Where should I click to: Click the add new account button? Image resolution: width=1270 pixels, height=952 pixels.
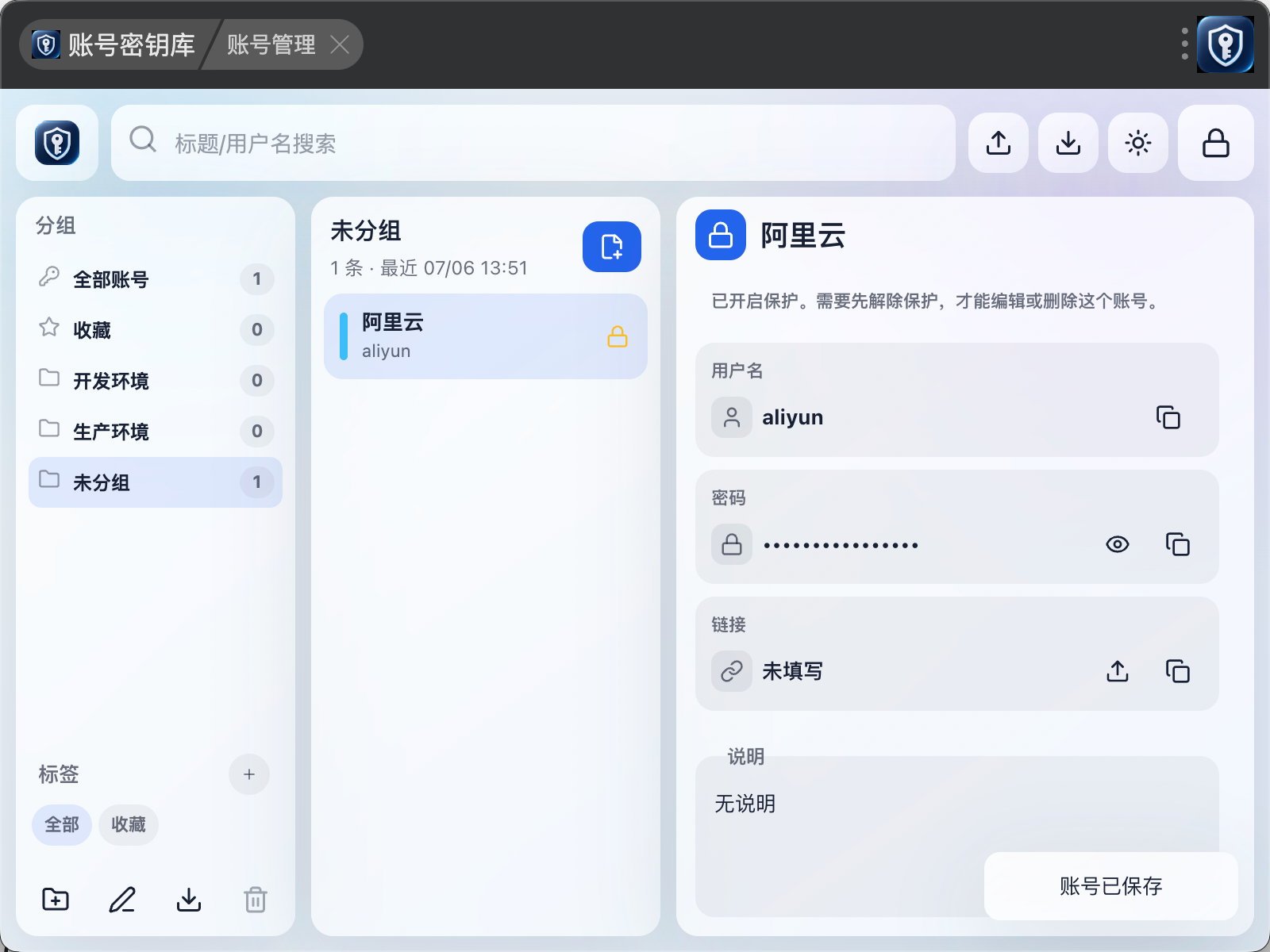pyautogui.click(x=611, y=247)
